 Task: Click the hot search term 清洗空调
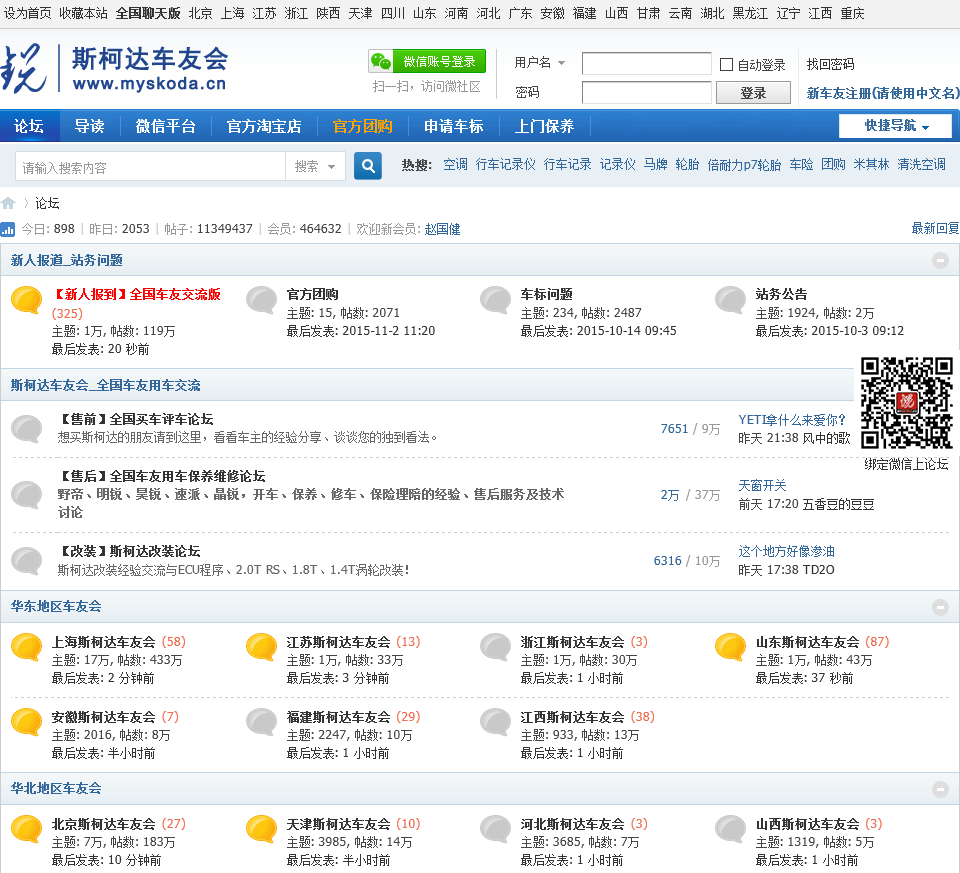click(921, 164)
